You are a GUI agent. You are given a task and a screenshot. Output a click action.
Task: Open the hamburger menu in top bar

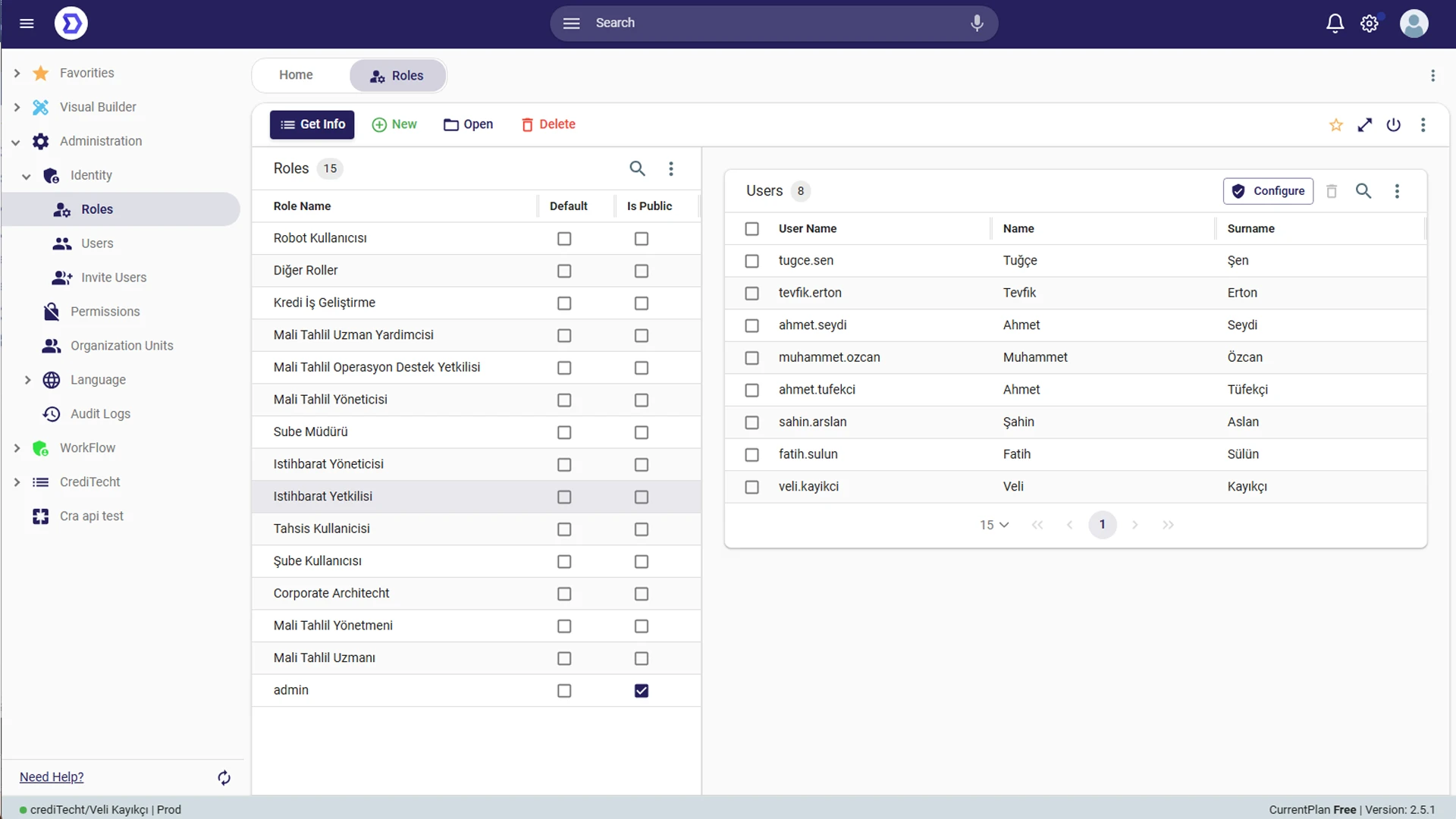pyautogui.click(x=27, y=24)
